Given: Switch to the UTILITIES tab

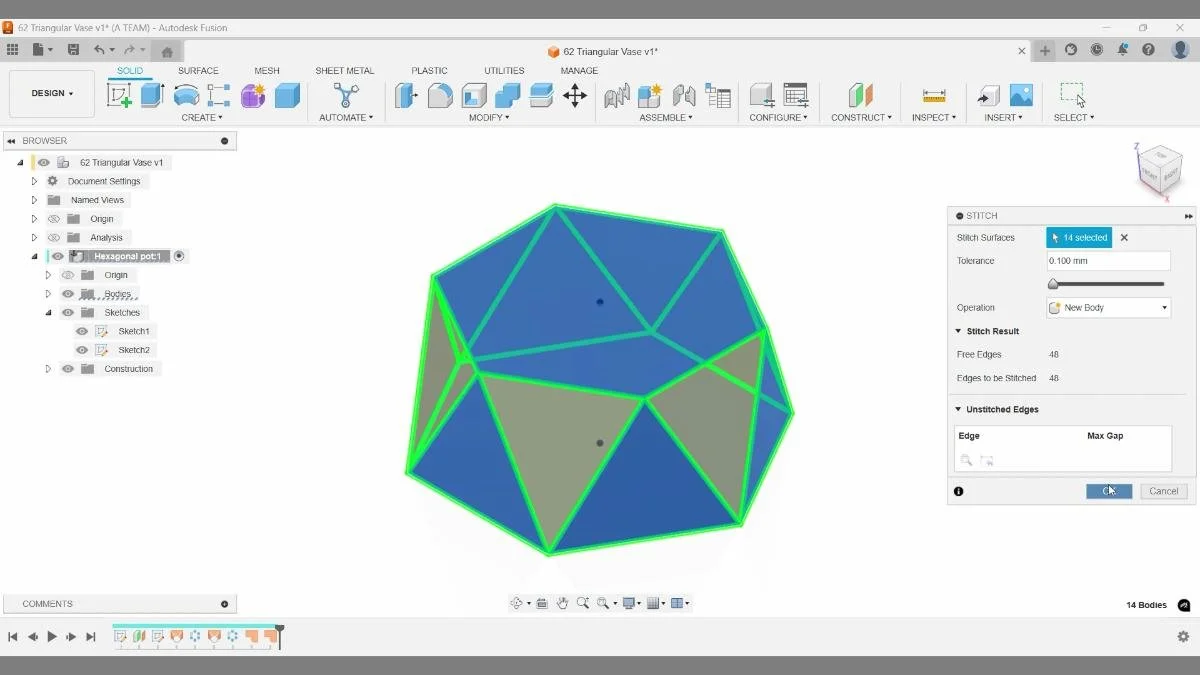Looking at the screenshot, I should 504,71.
